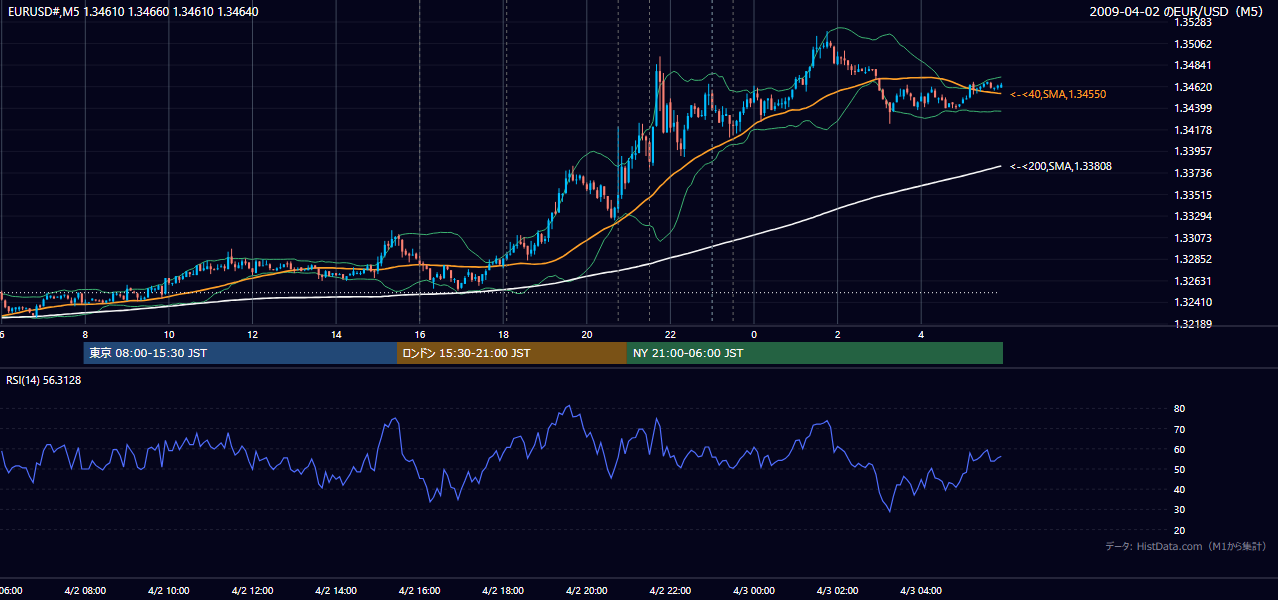
Task: Click the 4/3 02:00 bottom time label
Action: click(x=838, y=591)
